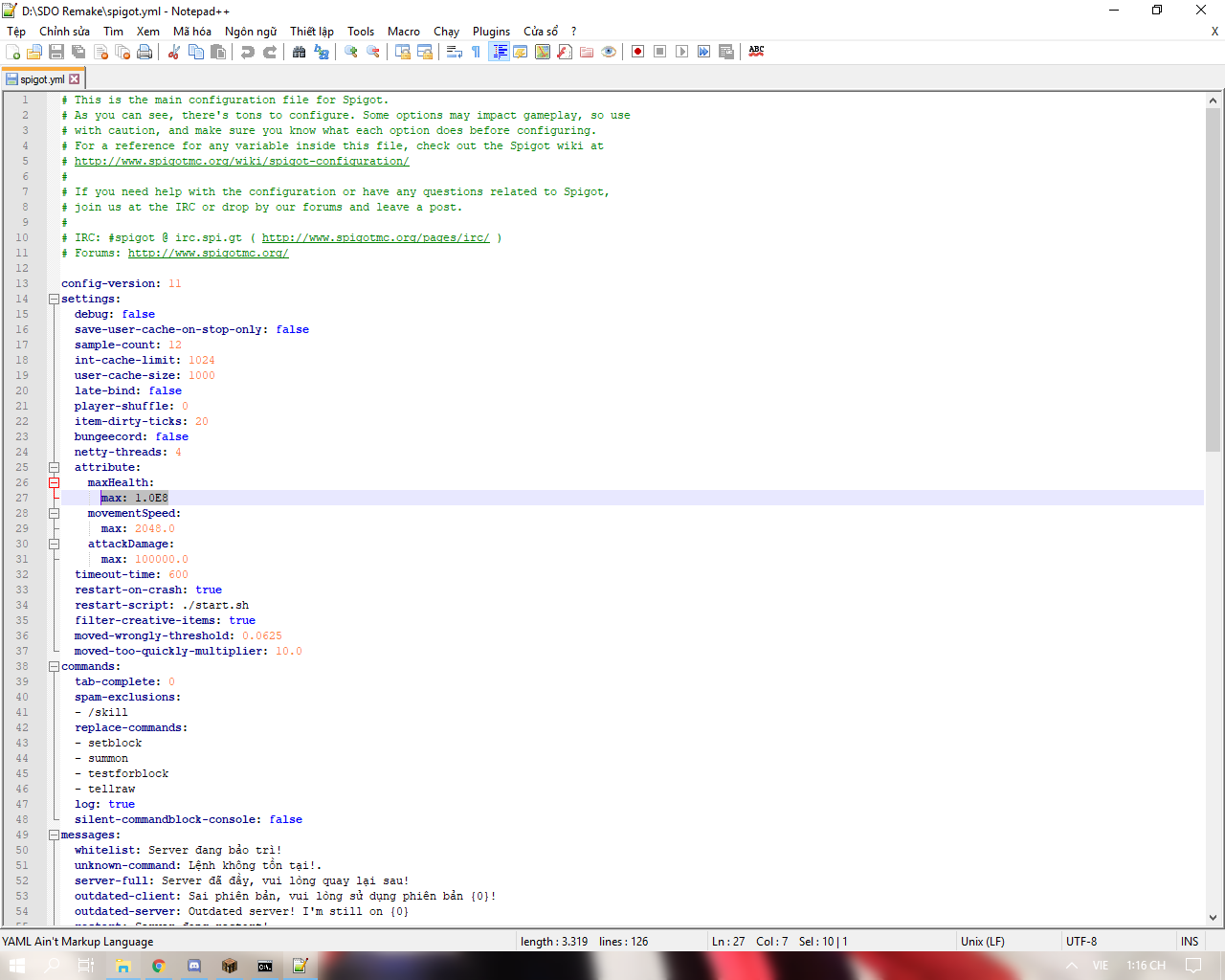Toggle the indent guide toolbar button

click(x=499, y=52)
